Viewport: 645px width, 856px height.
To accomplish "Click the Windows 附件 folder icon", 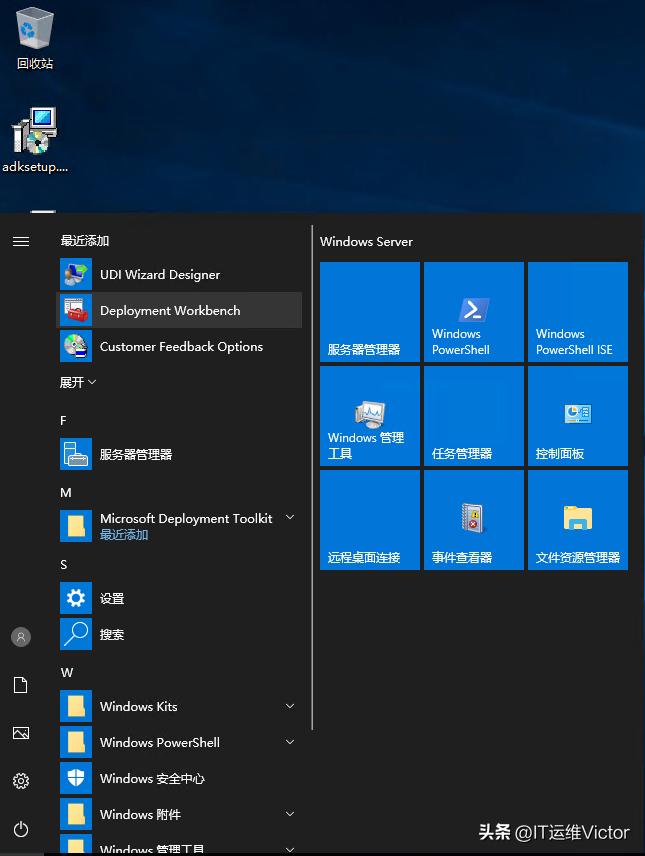I will pos(76,815).
